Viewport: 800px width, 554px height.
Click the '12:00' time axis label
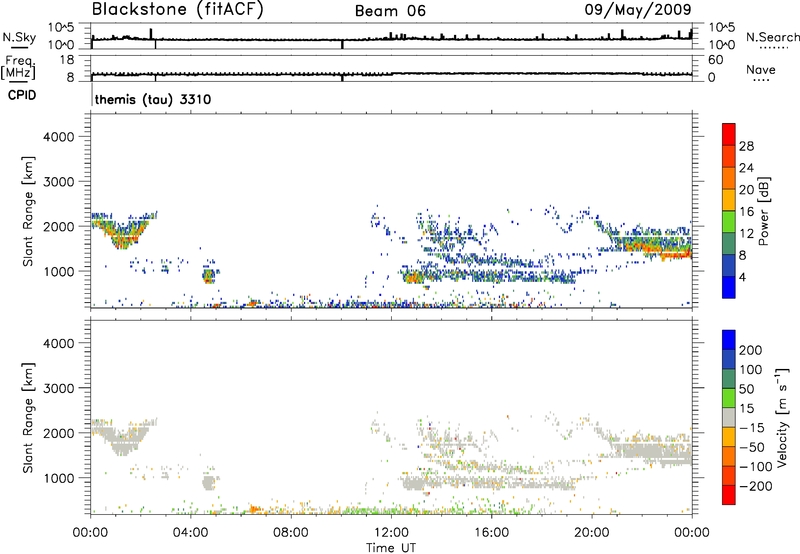(x=391, y=533)
